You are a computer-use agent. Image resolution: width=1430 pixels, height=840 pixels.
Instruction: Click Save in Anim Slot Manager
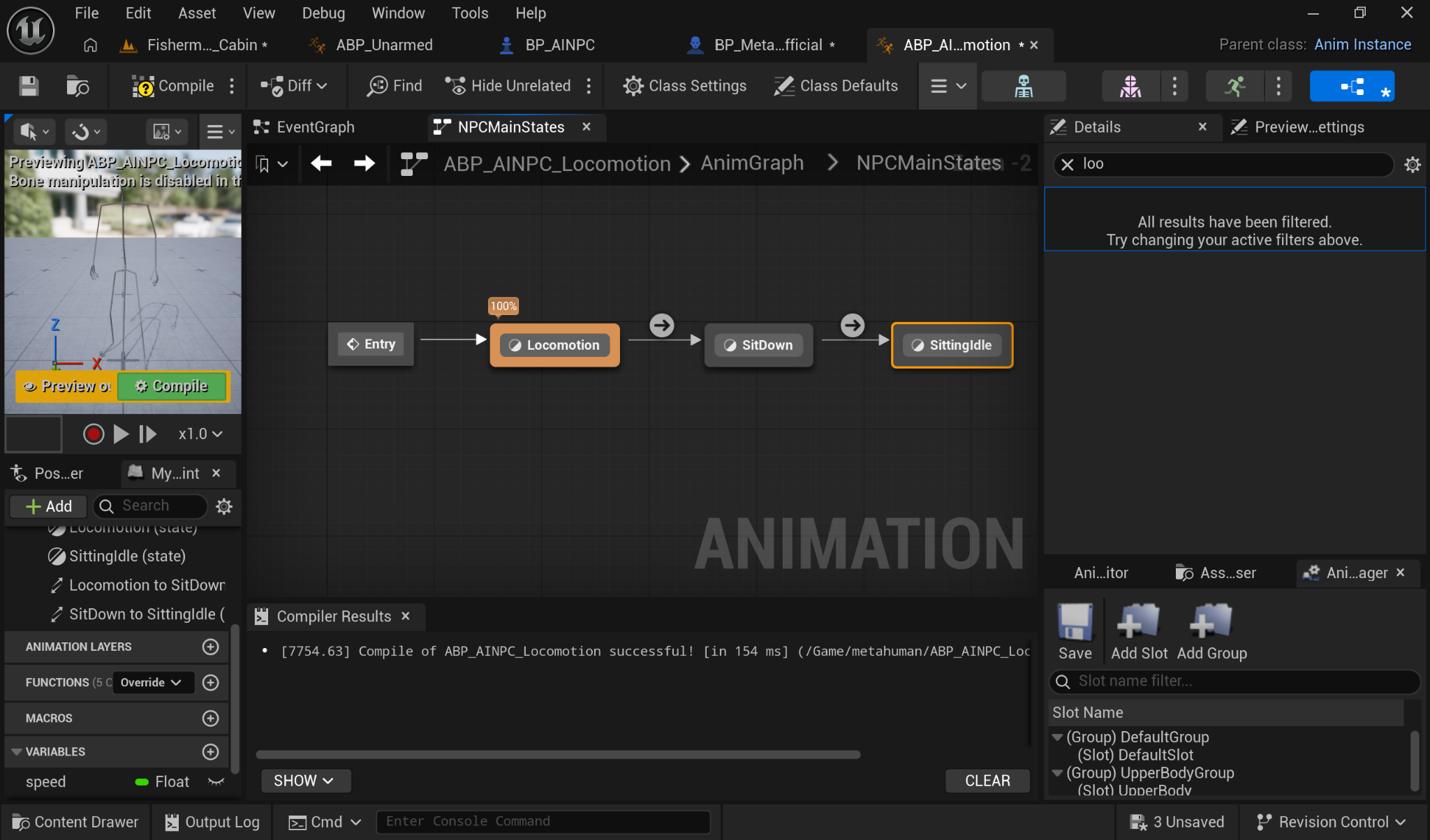[1075, 632]
